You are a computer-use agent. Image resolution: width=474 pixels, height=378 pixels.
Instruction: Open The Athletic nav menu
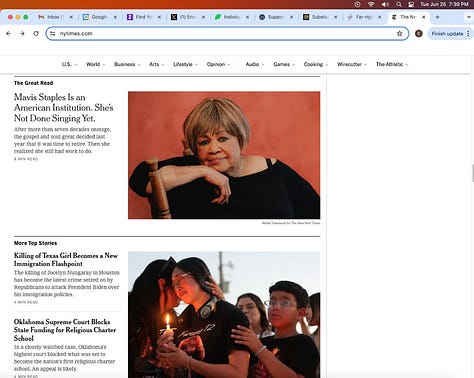click(392, 64)
